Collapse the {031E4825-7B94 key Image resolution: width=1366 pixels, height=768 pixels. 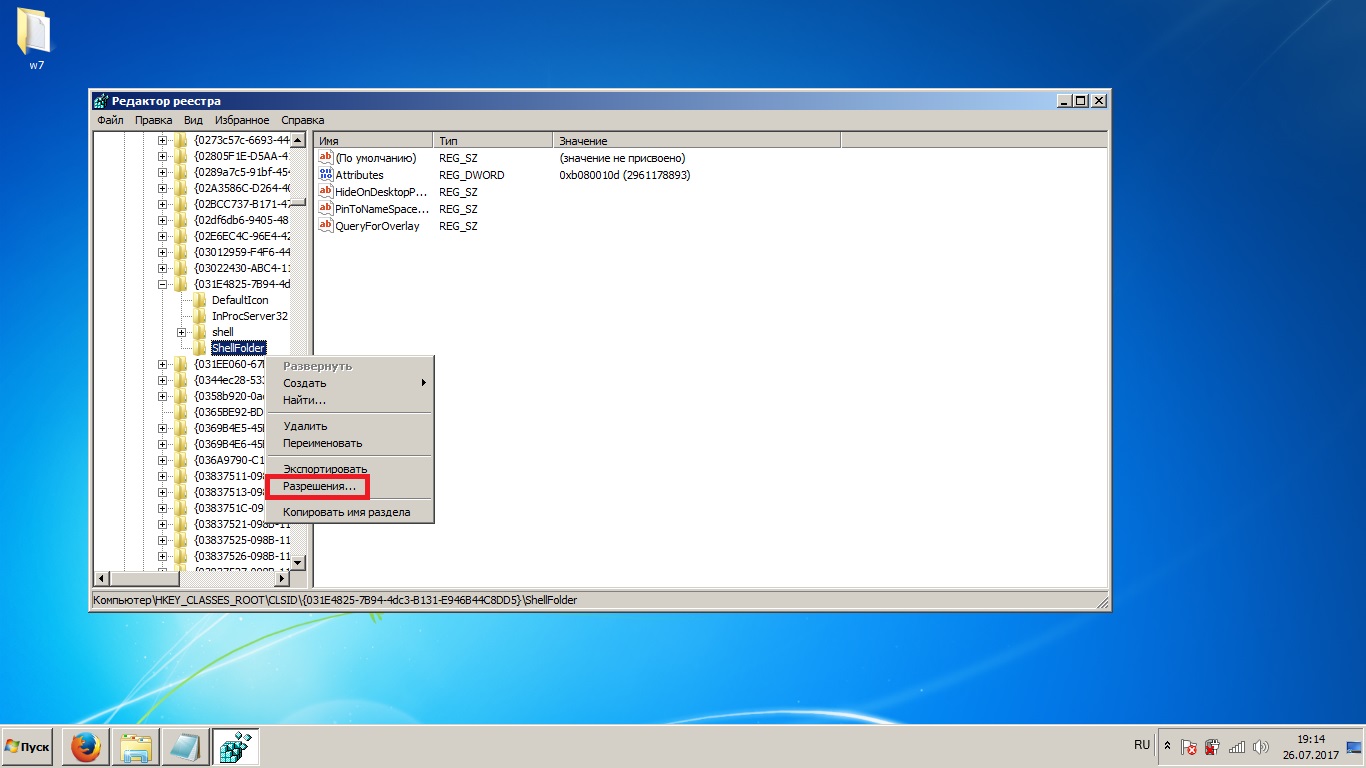[x=162, y=284]
